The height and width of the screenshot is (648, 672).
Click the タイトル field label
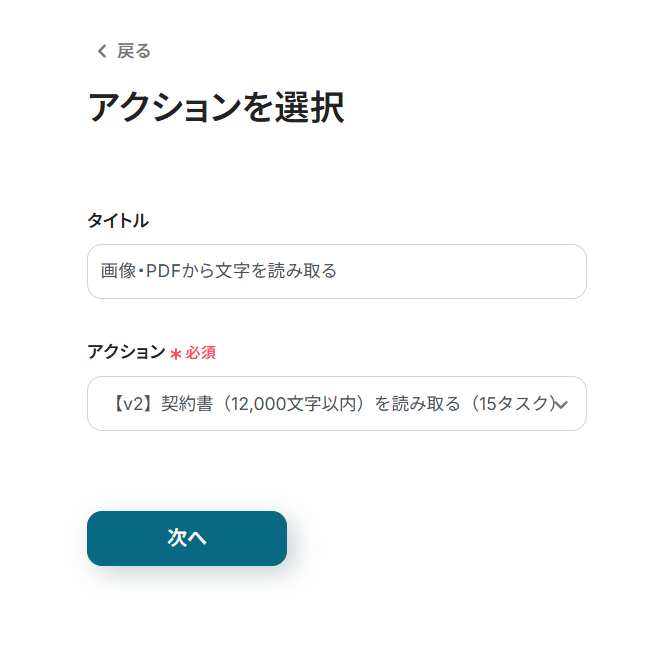118,220
